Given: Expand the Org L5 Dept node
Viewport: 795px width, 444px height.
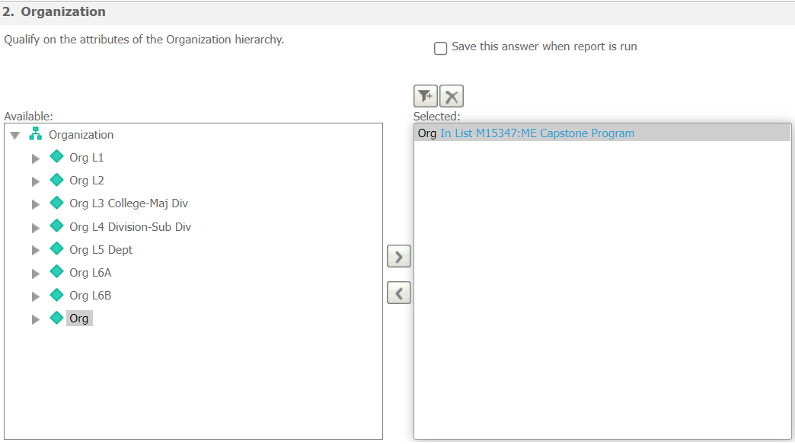Looking at the screenshot, I should point(35,250).
